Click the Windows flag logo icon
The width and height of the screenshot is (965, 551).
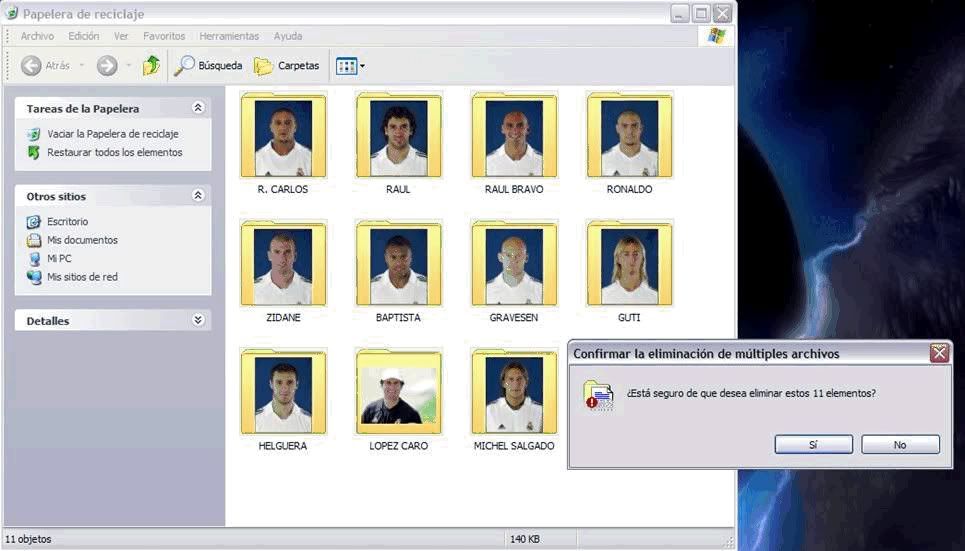(716, 36)
